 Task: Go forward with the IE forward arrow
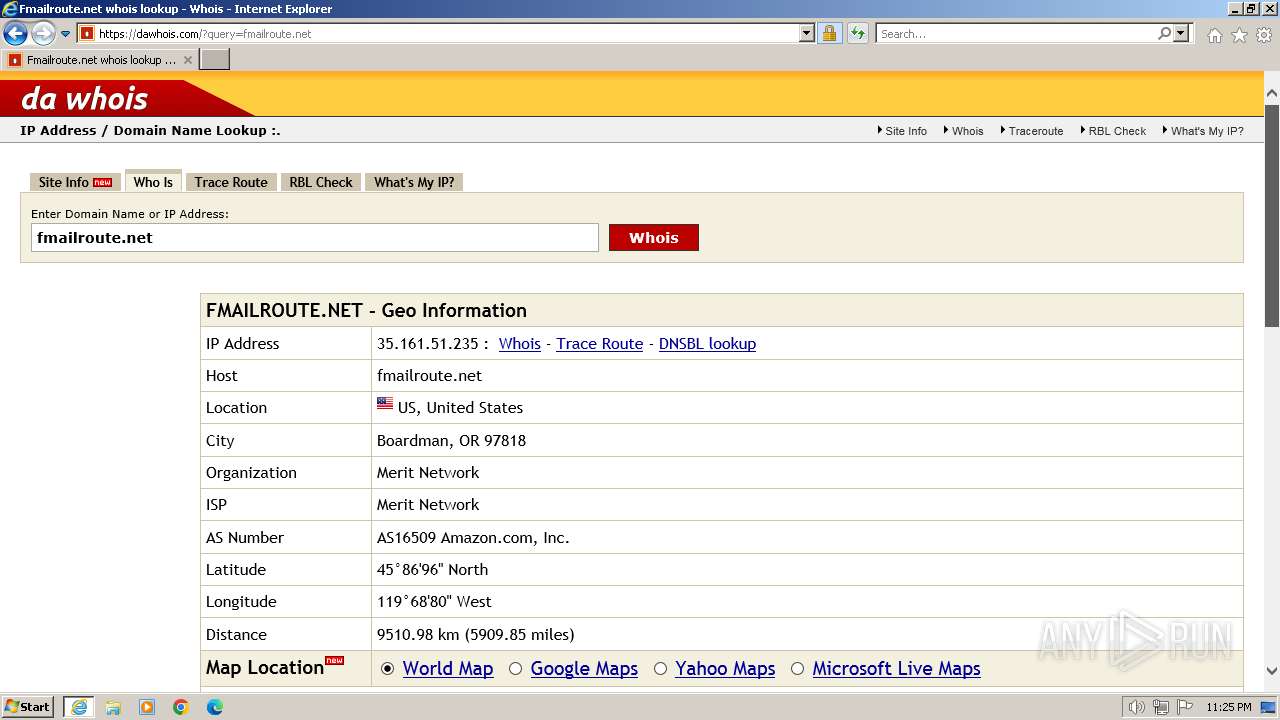click(x=43, y=33)
